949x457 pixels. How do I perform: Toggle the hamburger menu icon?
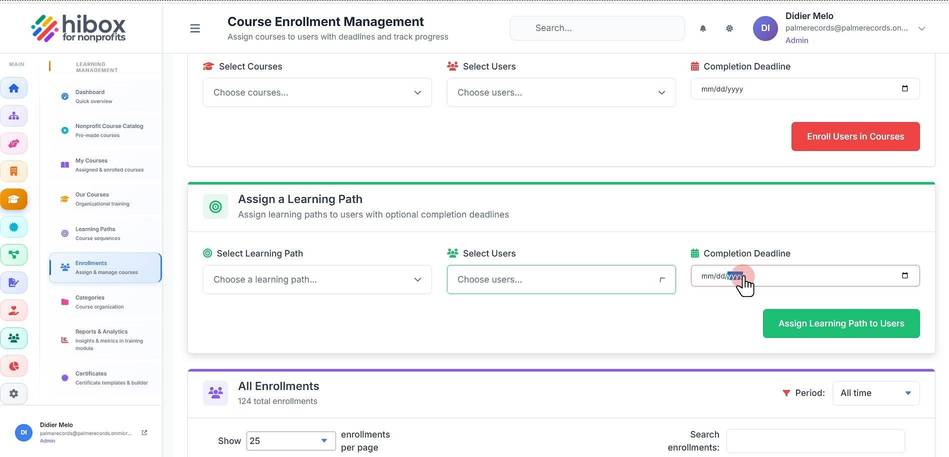pyautogui.click(x=195, y=28)
